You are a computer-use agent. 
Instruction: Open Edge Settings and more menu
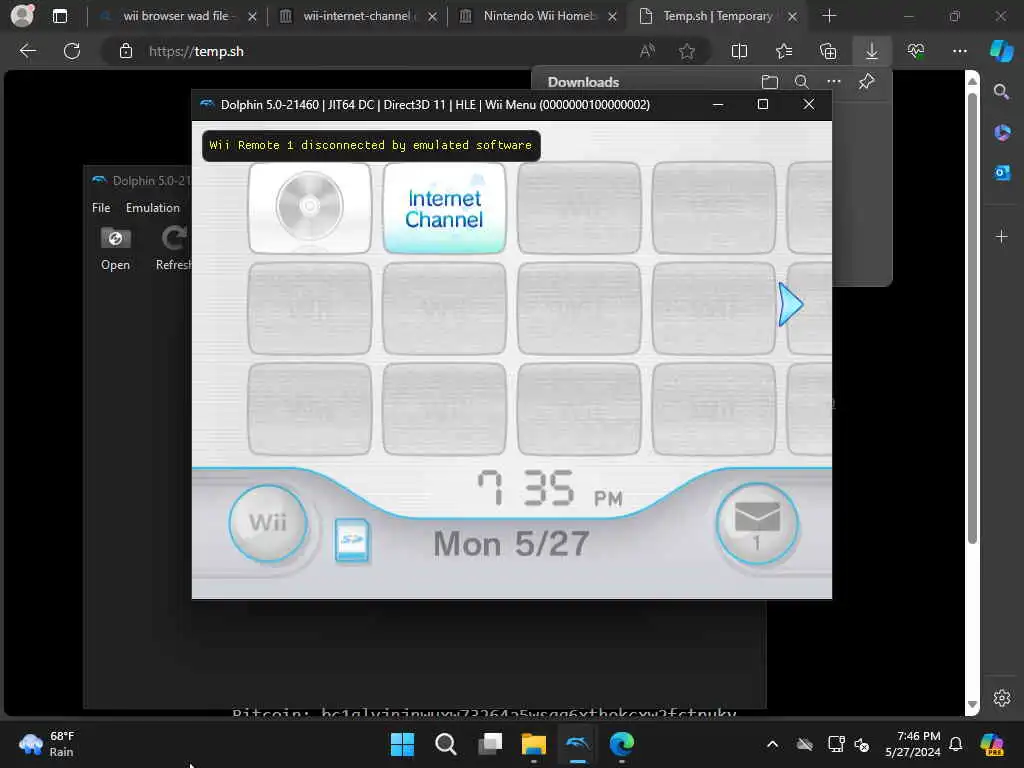(x=959, y=51)
